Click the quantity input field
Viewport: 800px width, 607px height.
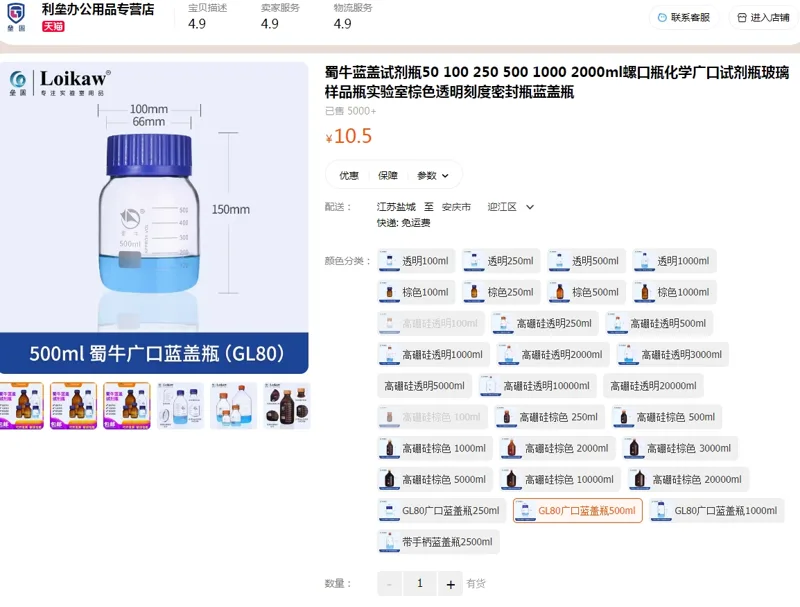(x=420, y=584)
